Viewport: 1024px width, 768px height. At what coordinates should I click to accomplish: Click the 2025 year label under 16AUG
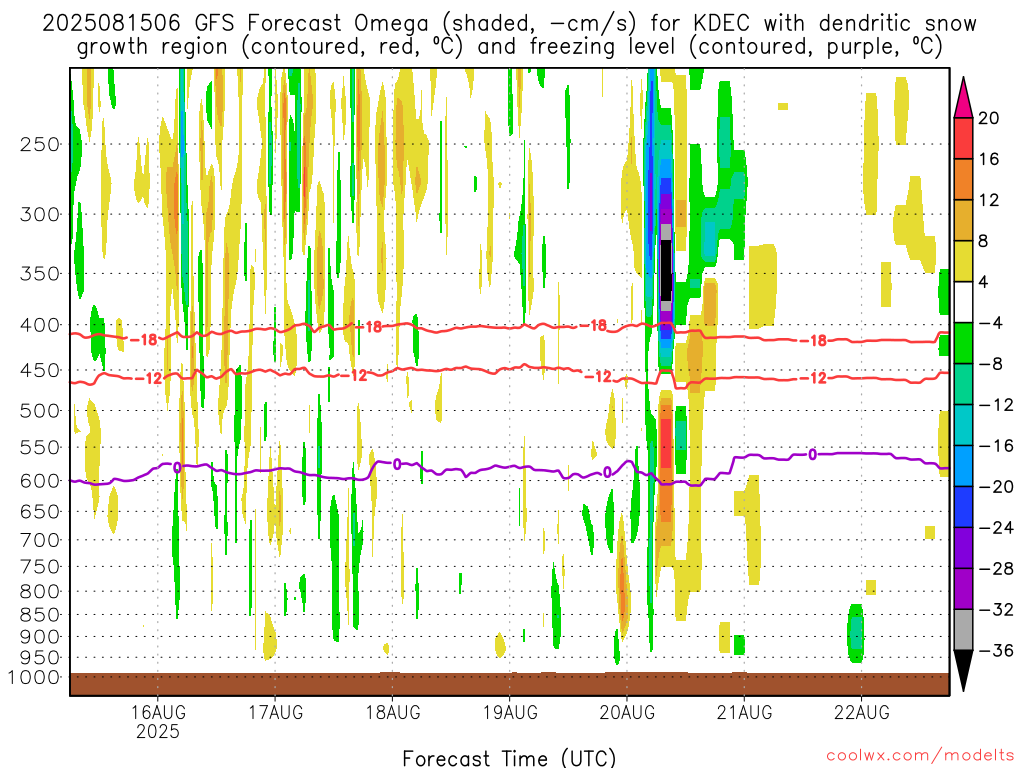point(158,731)
